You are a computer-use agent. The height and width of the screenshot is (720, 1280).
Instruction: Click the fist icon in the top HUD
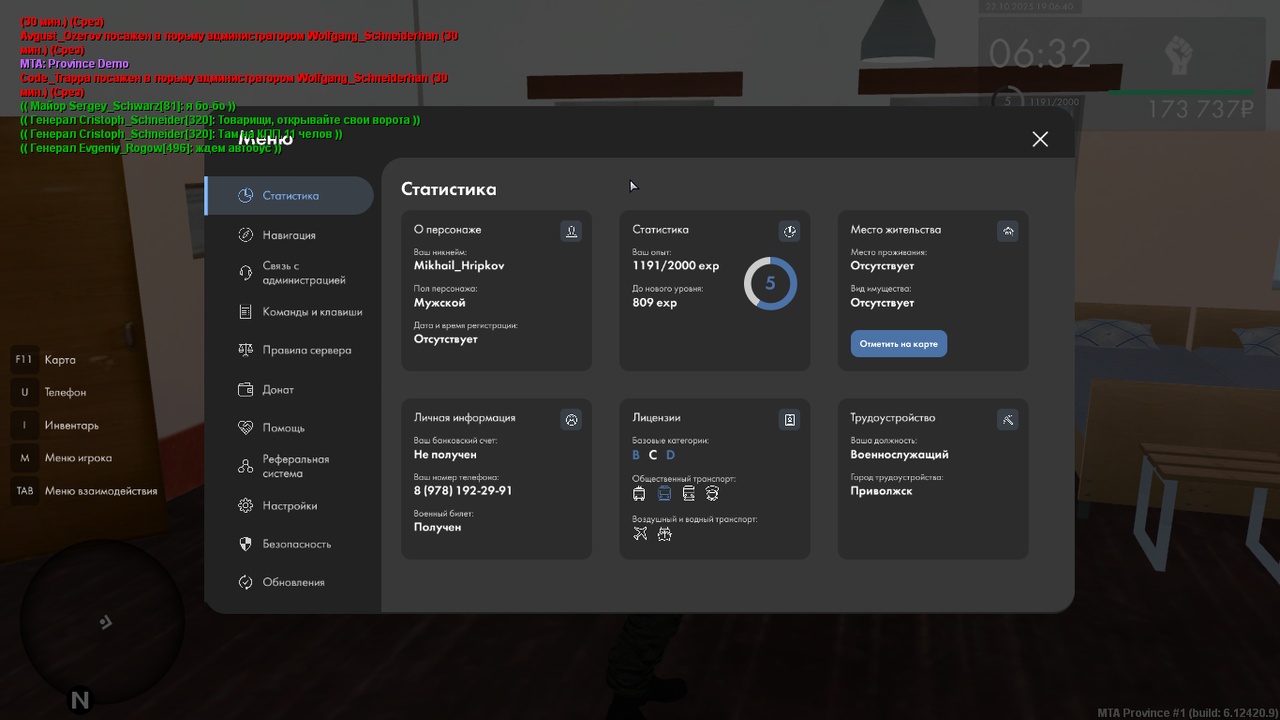coord(1179,53)
